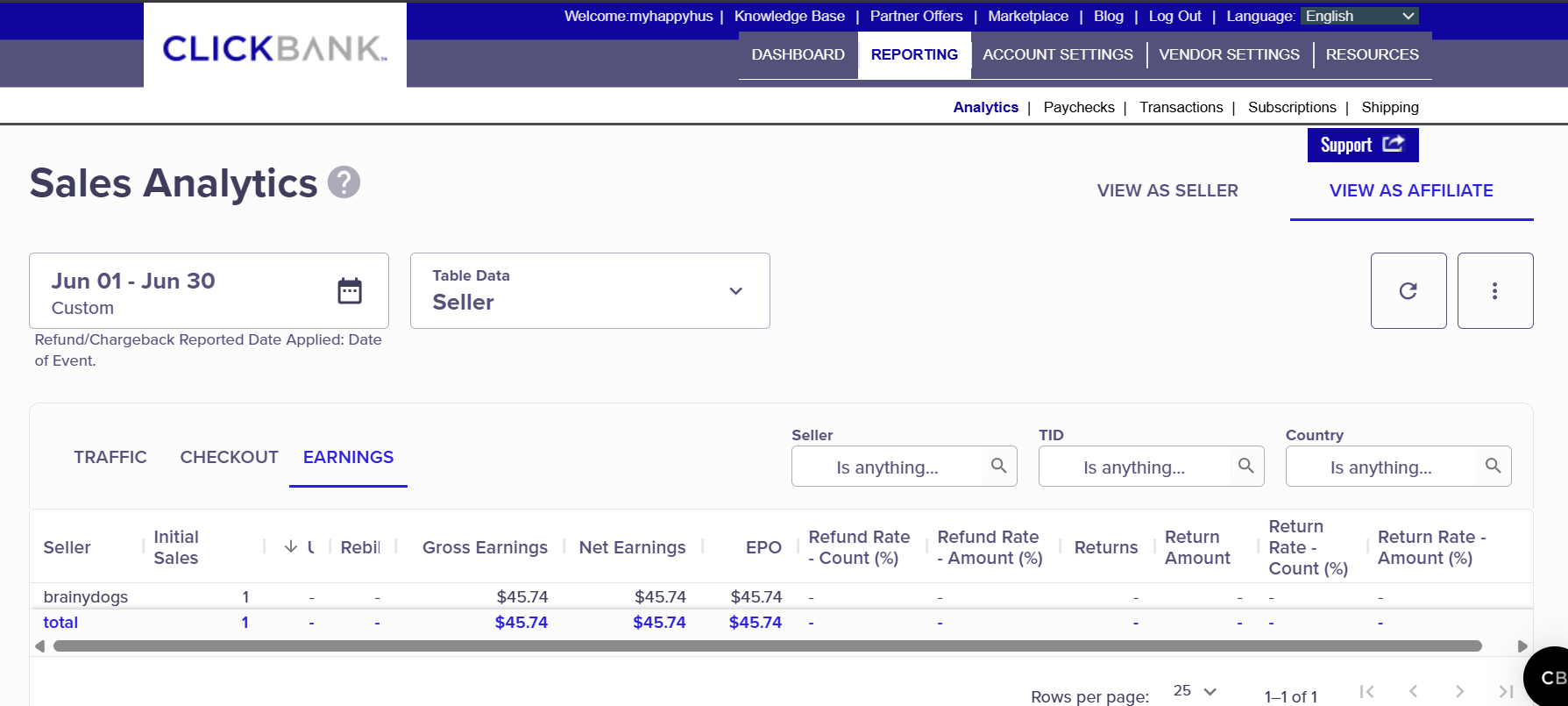This screenshot has width=1568, height=706.
Task: Click the Refund Rate - Count (%) header
Action: coord(859,547)
